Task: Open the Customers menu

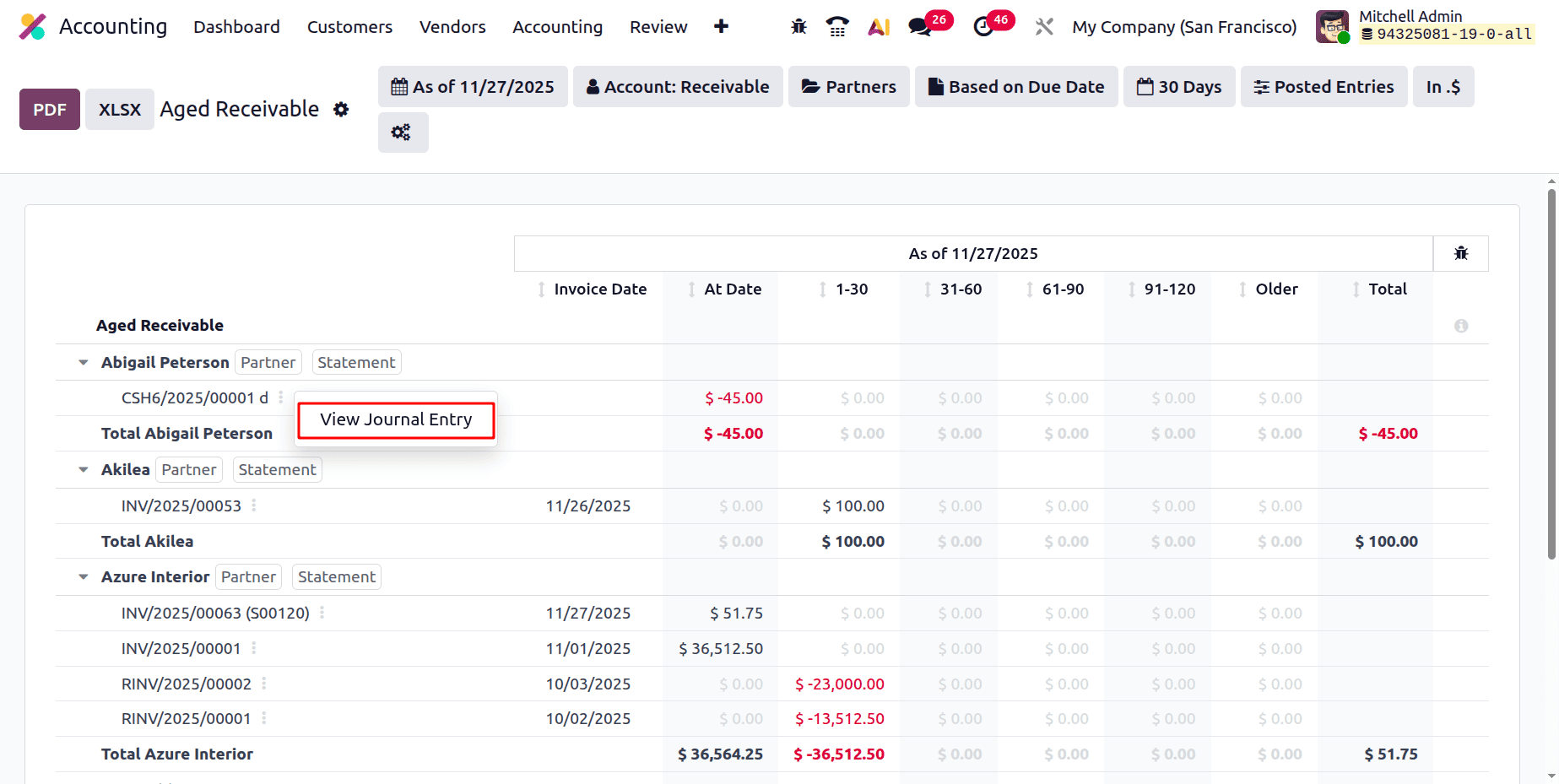Action: point(349,27)
